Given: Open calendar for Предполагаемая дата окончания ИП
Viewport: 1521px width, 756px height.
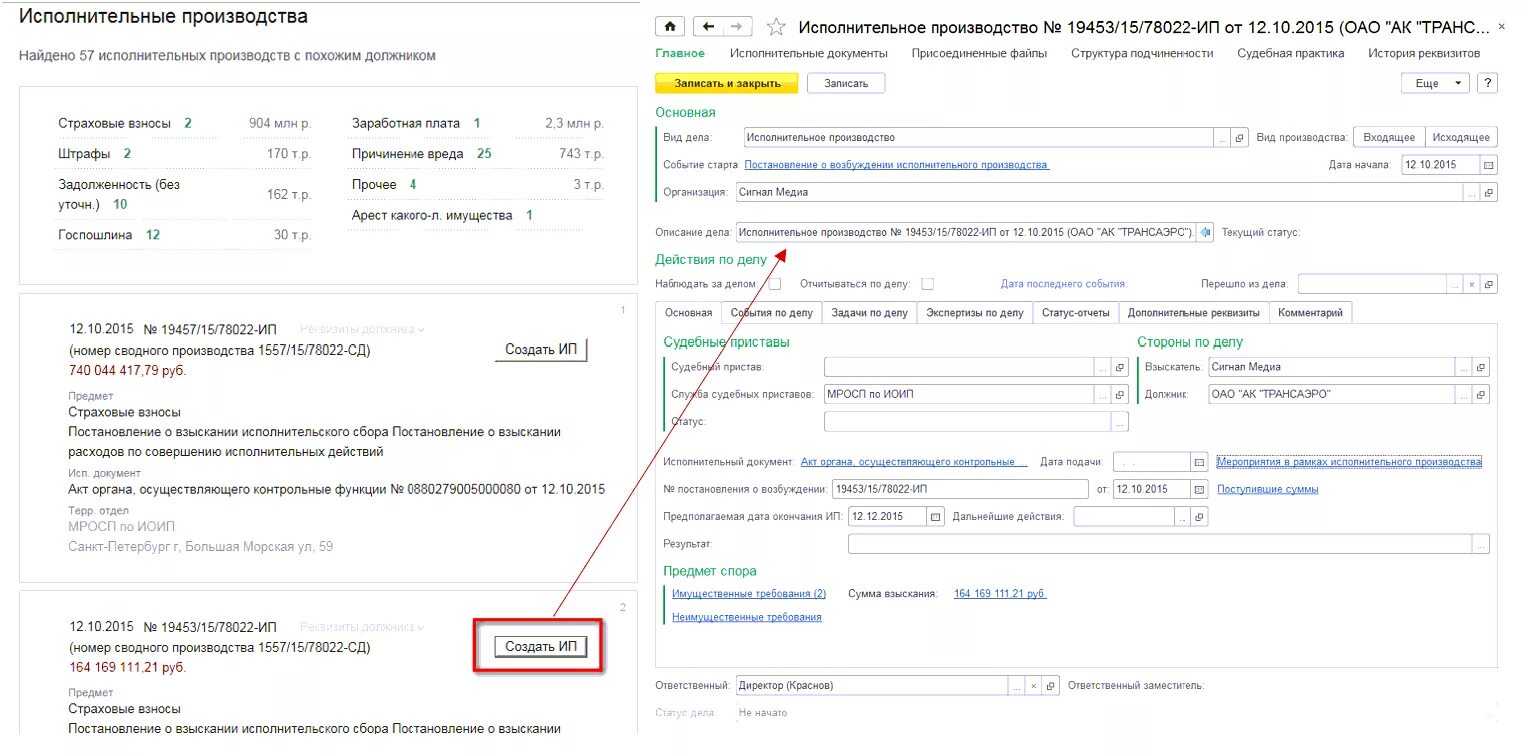Looking at the screenshot, I should coord(936,517).
